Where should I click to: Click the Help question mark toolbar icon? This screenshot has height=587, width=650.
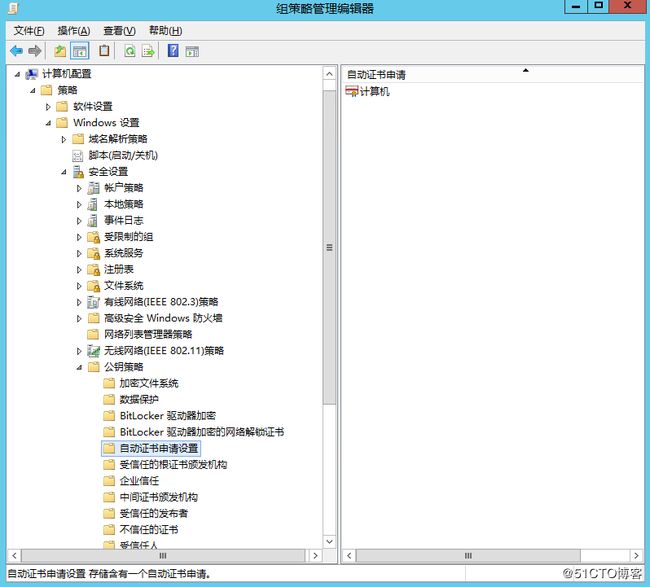pos(173,51)
